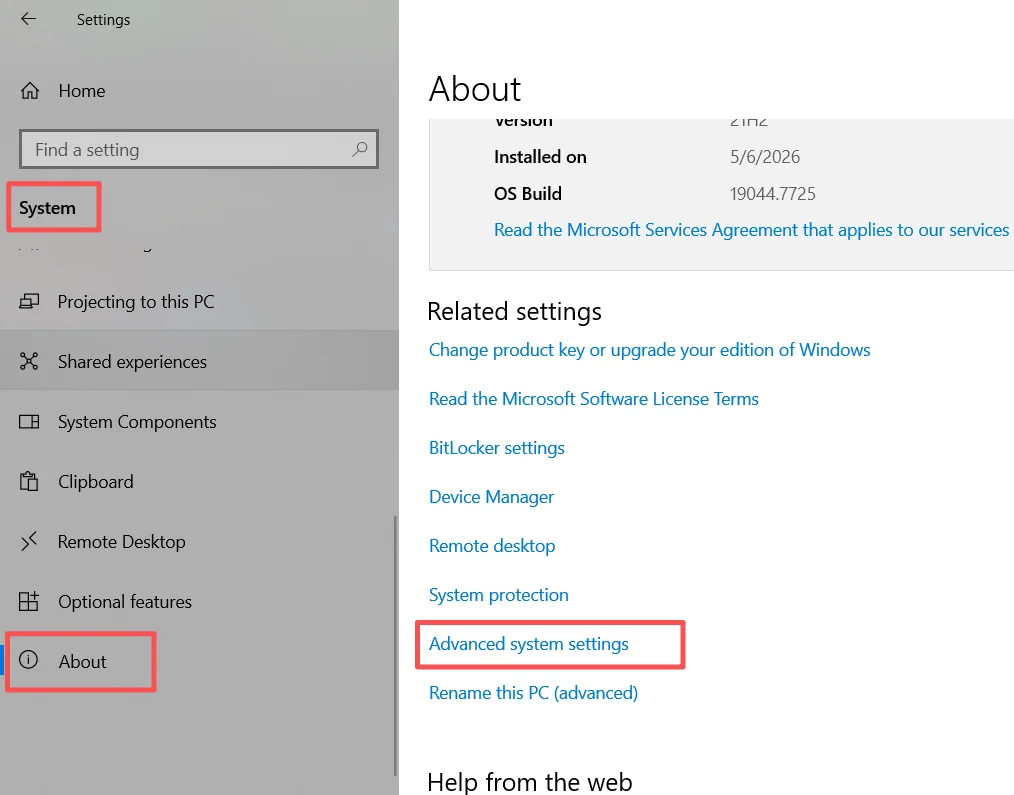1014x795 pixels.
Task: Click the Home house icon
Action: click(x=30, y=91)
